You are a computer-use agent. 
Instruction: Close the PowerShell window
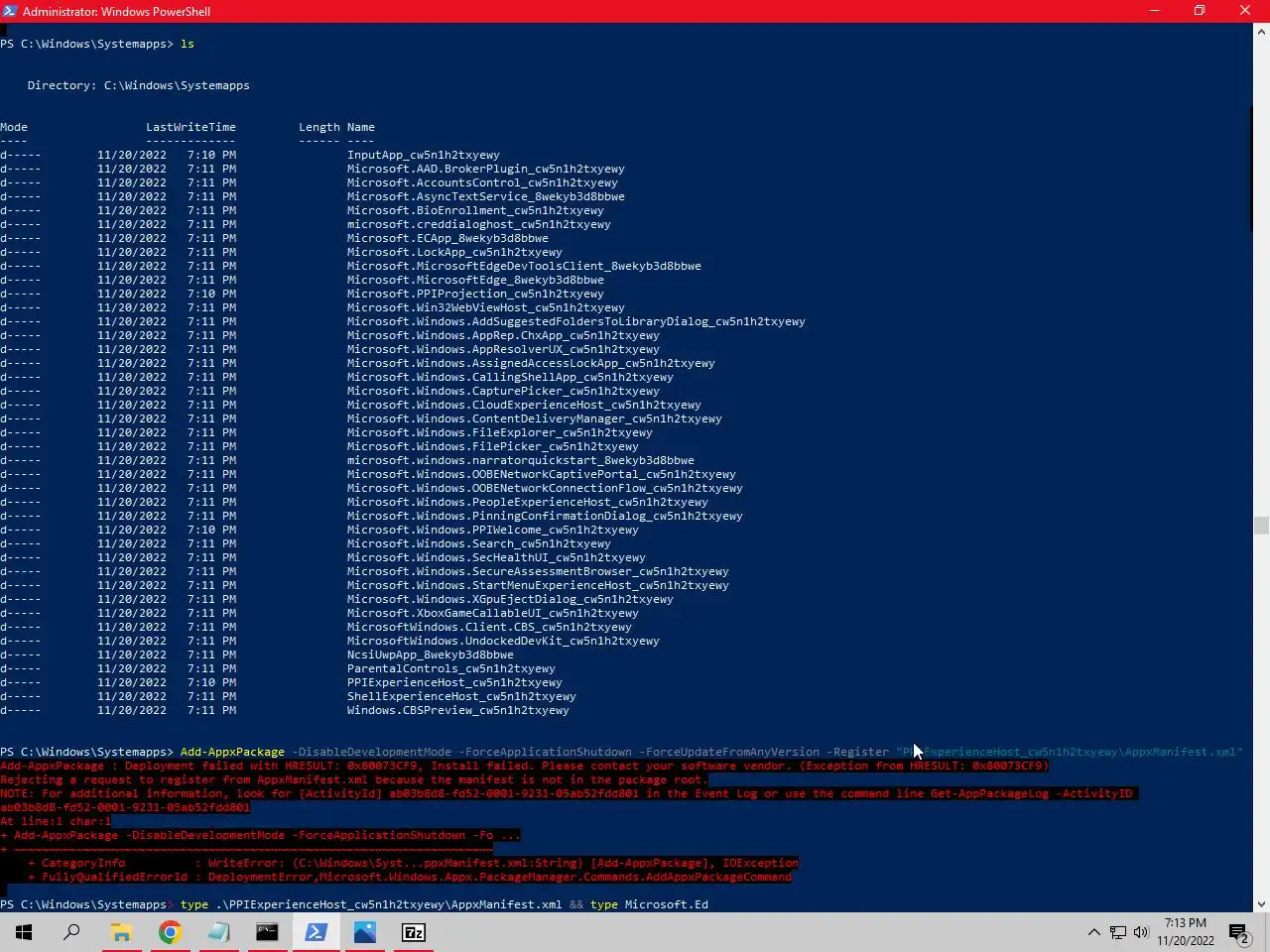point(1245,11)
